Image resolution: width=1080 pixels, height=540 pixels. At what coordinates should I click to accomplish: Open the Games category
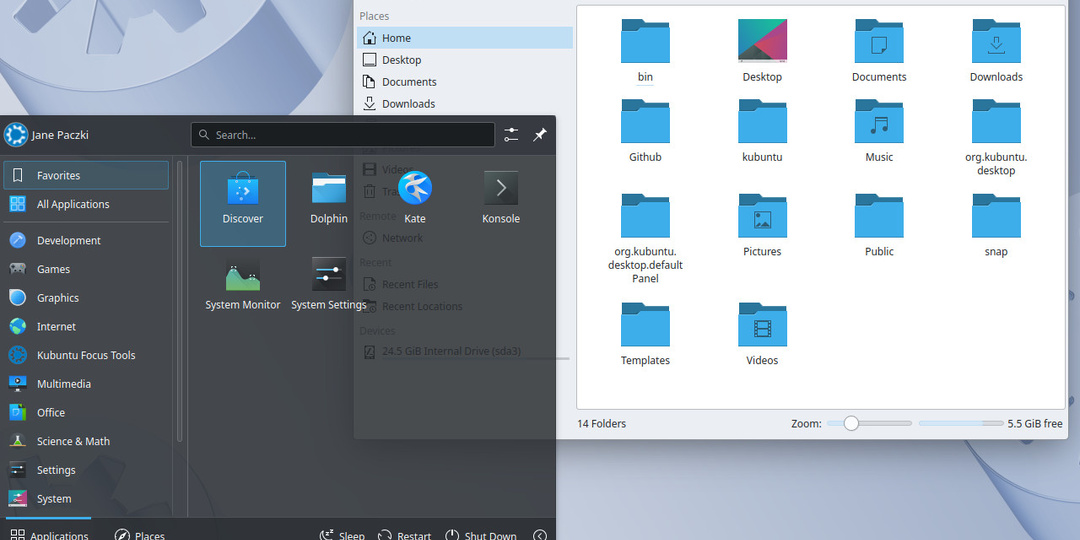[86, 269]
